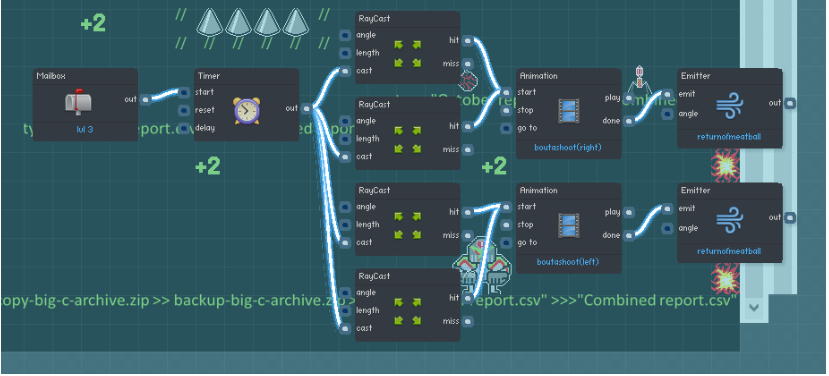Image resolution: width=829 pixels, height=376 pixels.
Task: Click the play output port of boutashoot(right)
Action: click(629, 98)
